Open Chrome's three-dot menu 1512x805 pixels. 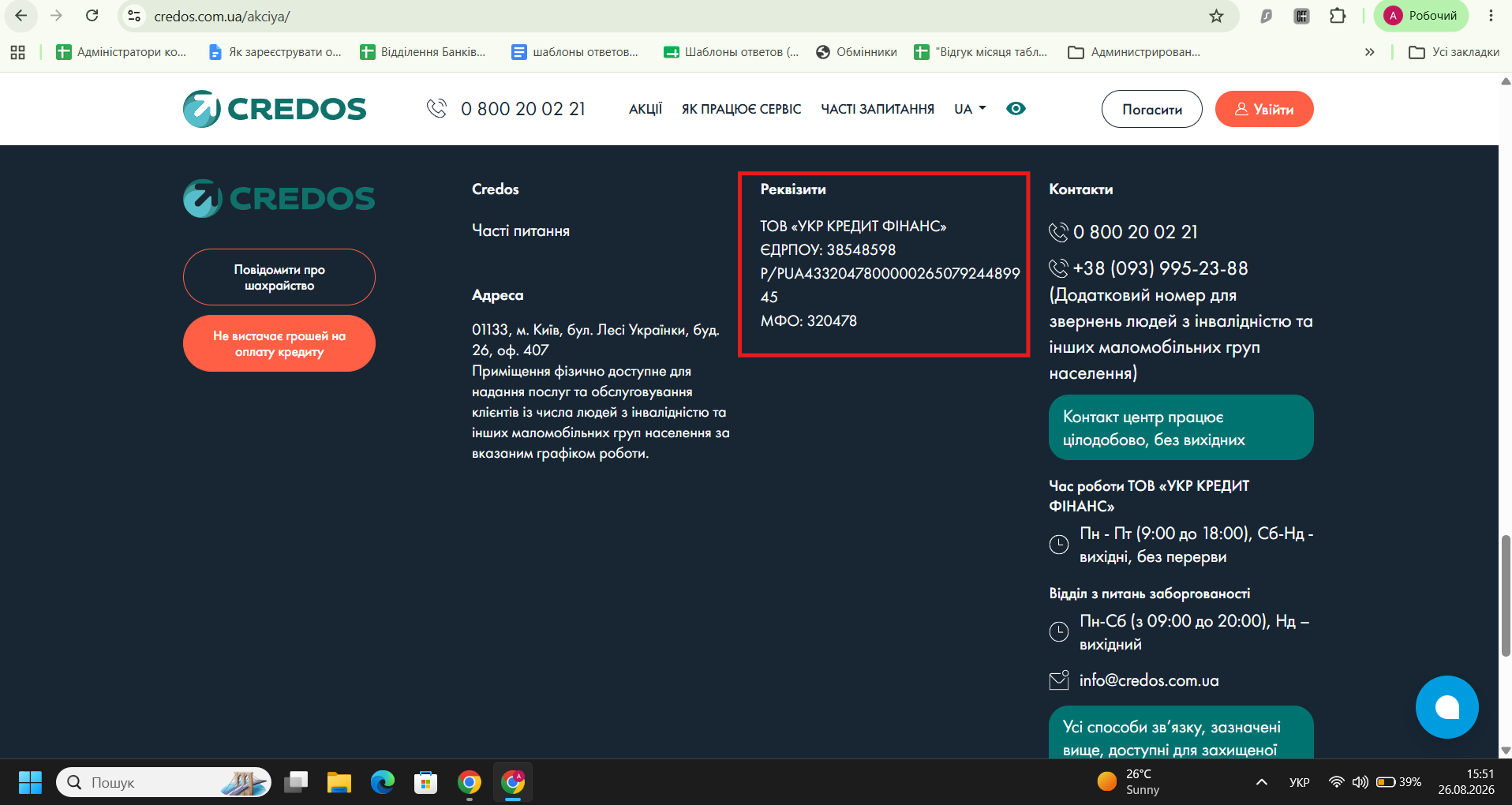(x=1491, y=16)
